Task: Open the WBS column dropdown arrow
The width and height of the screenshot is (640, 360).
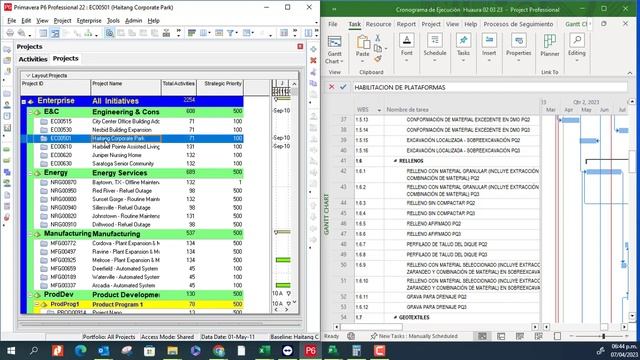Action: 379,110
